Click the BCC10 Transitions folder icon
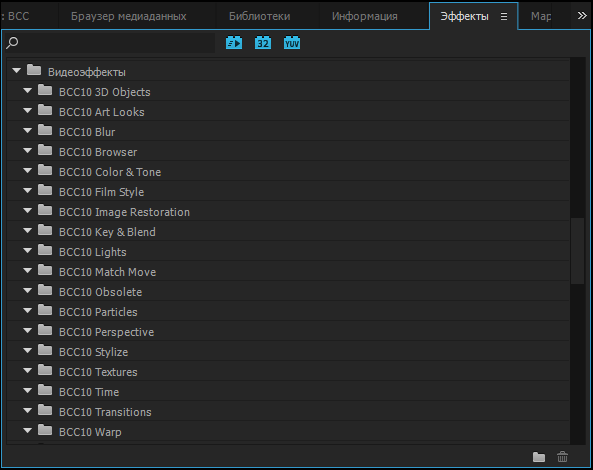The image size is (593, 470). click(45, 410)
